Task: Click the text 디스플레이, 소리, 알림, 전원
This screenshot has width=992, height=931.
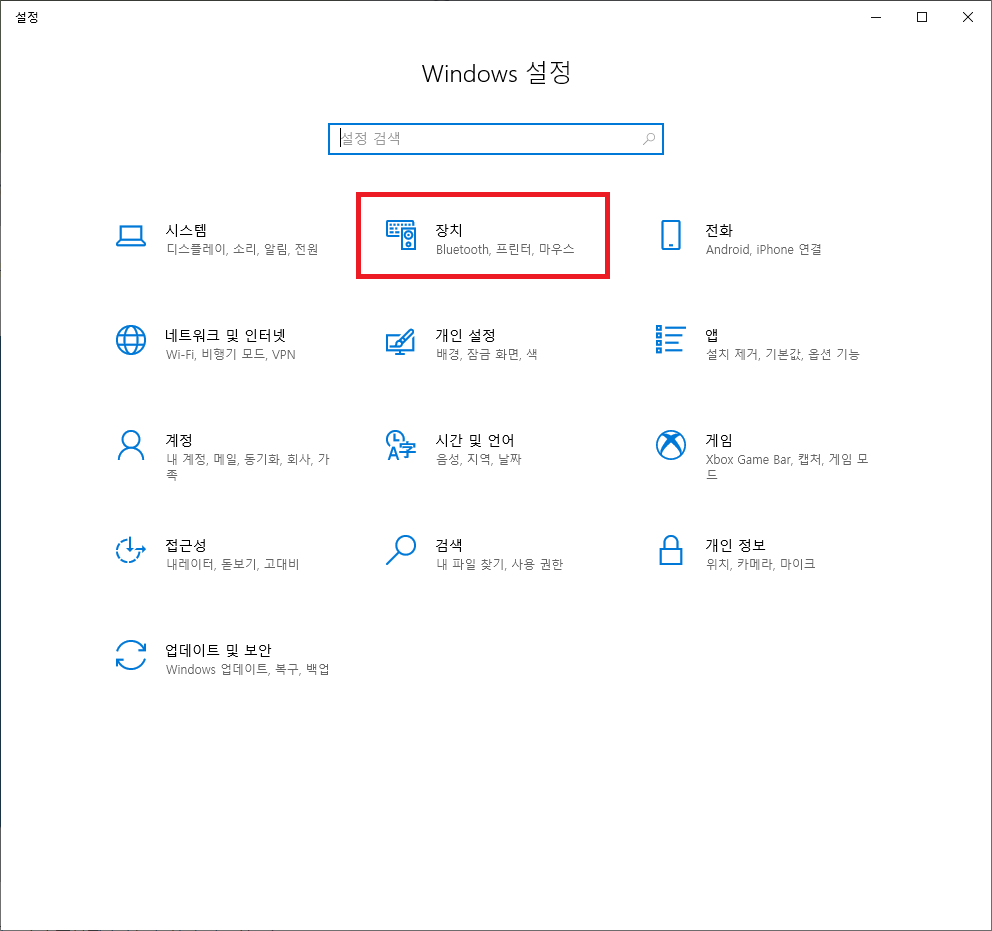Action: click(x=242, y=249)
